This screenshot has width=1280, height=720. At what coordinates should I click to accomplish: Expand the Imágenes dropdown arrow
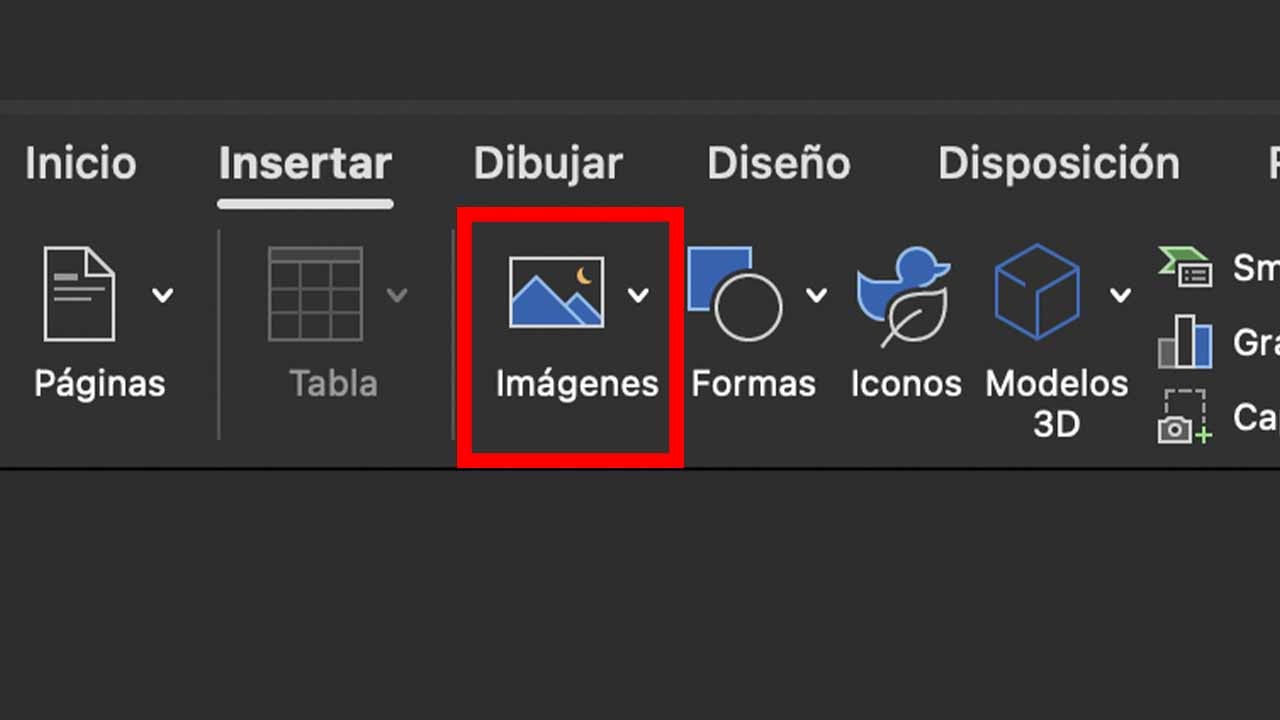(x=639, y=294)
